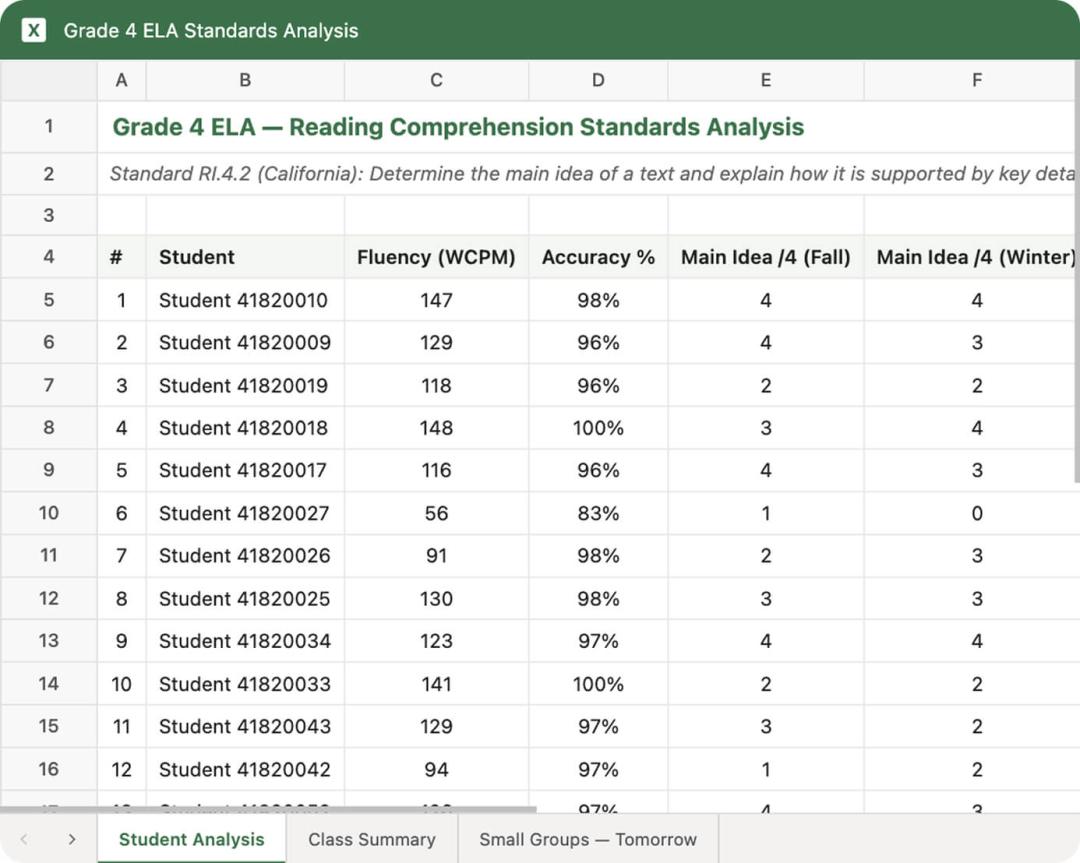Select fluency value 123
1080x863 pixels.
[x=436, y=641]
